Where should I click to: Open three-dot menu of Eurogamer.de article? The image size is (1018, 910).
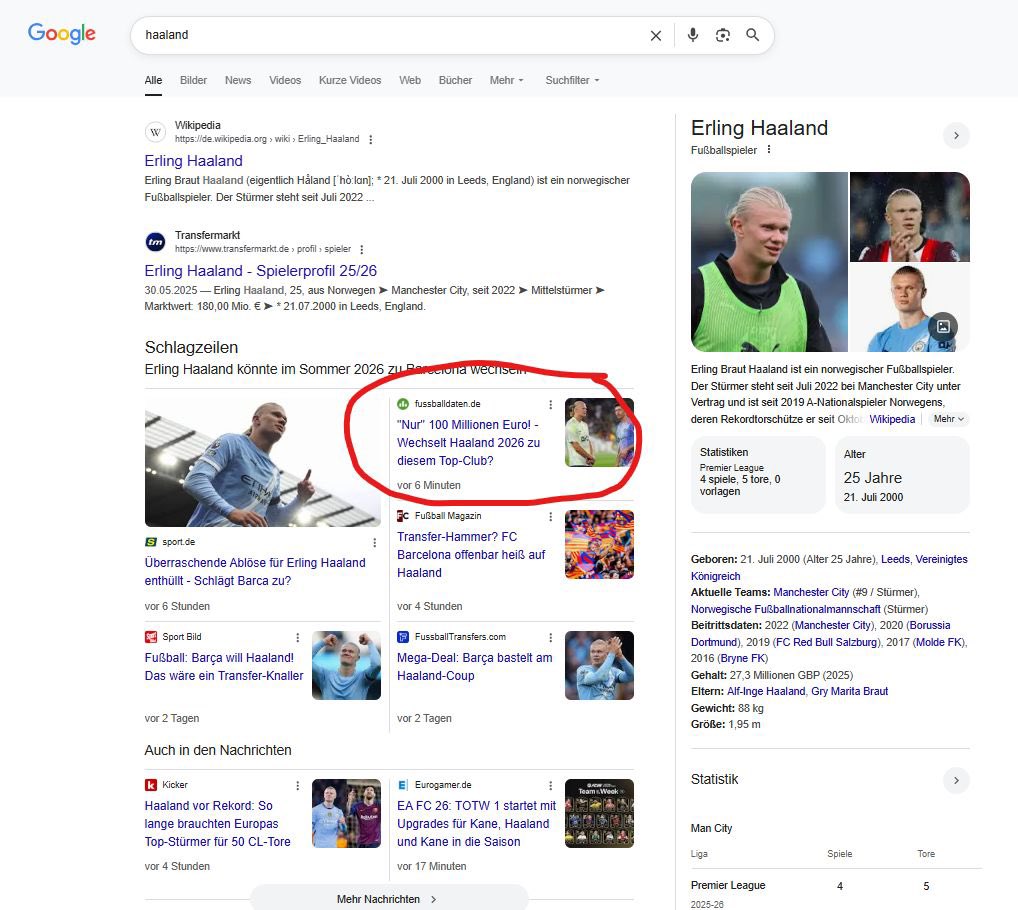[x=551, y=785]
